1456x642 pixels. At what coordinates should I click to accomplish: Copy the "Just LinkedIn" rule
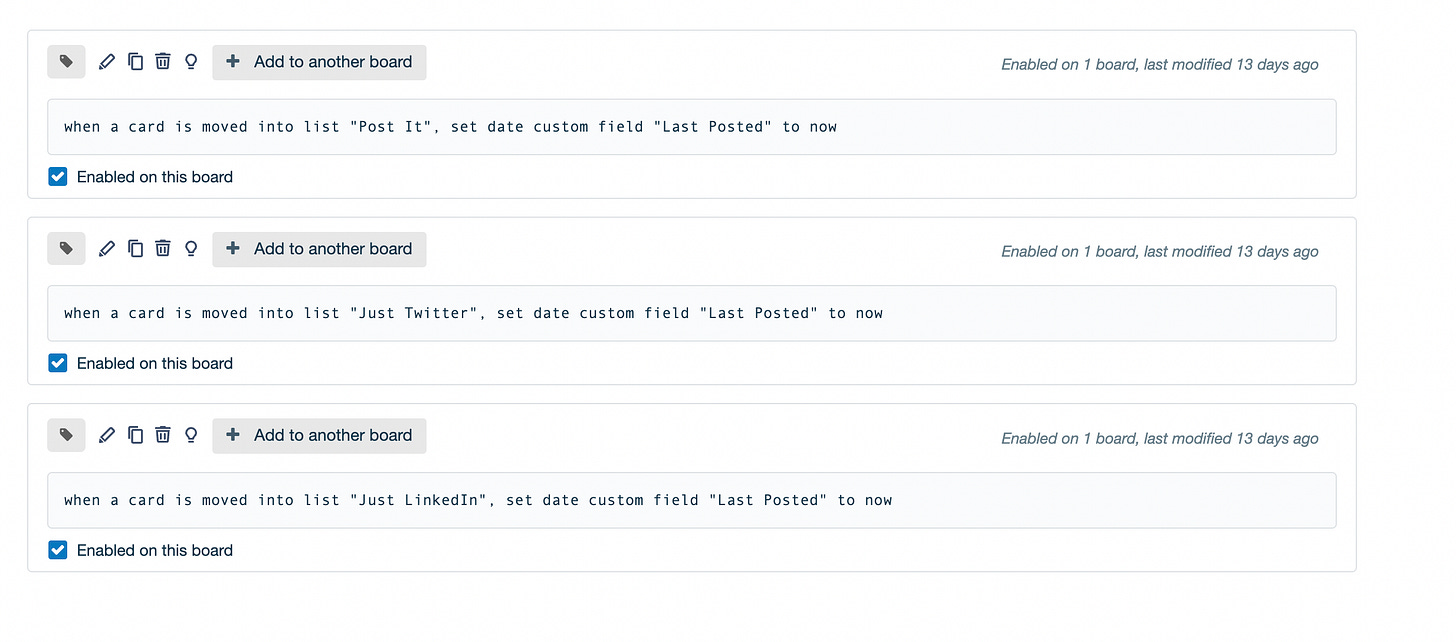point(135,435)
